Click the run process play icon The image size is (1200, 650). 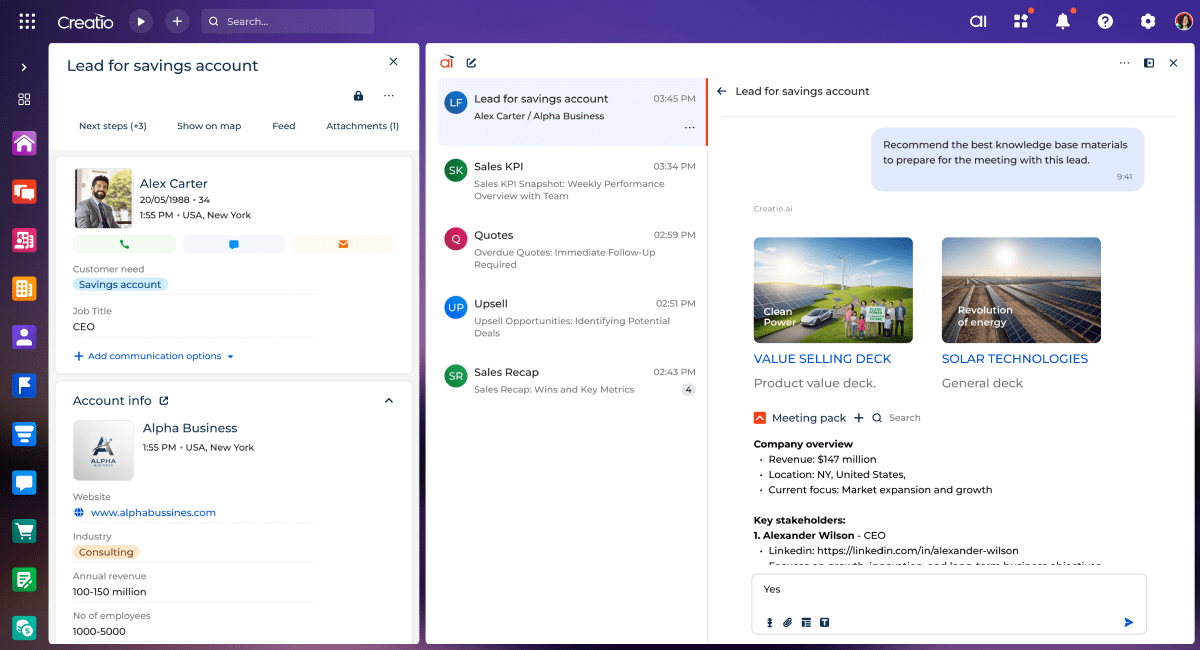(140, 21)
